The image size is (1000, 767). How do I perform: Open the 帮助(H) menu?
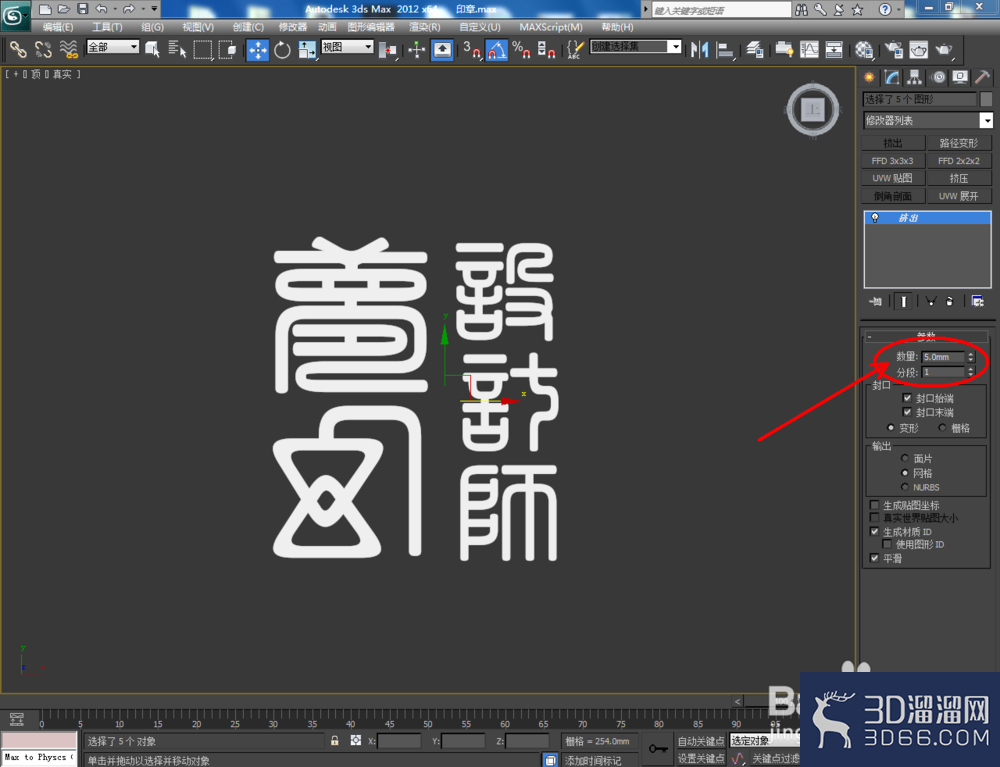pos(617,27)
